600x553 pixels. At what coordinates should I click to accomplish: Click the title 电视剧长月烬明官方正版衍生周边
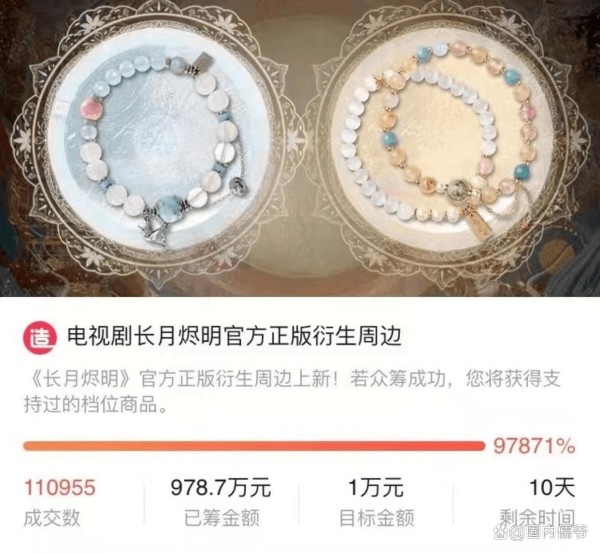click(235, 337)
